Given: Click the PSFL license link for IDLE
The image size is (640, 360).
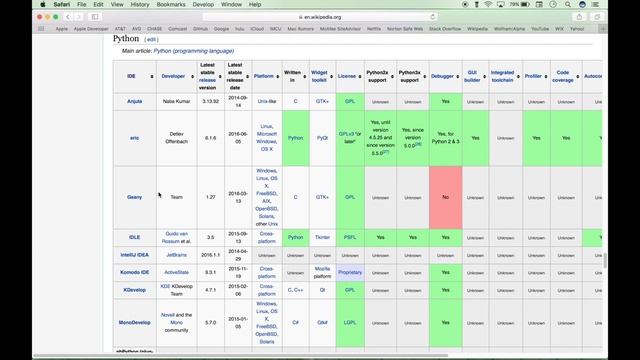Looking at the screenshot, I should 350,237.
